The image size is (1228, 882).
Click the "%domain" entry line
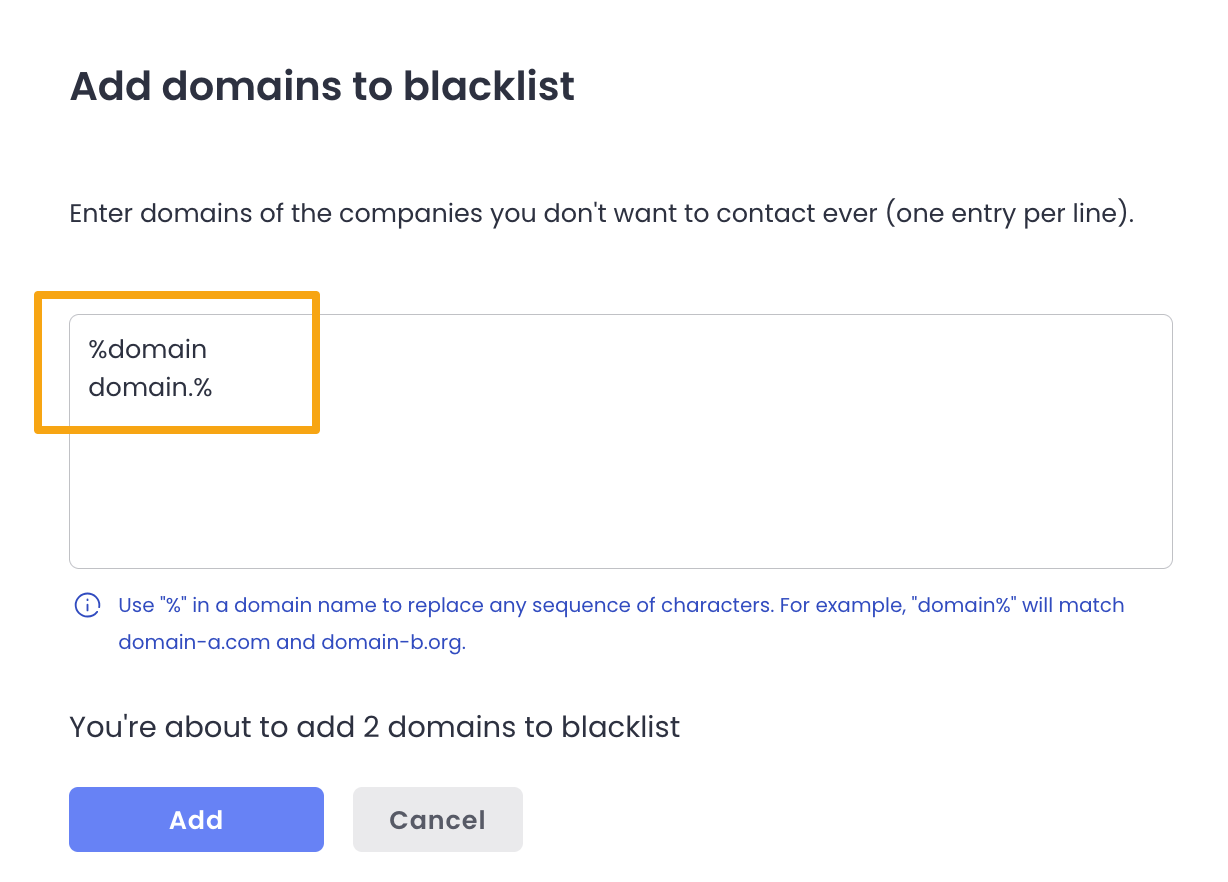pos(148,350)
